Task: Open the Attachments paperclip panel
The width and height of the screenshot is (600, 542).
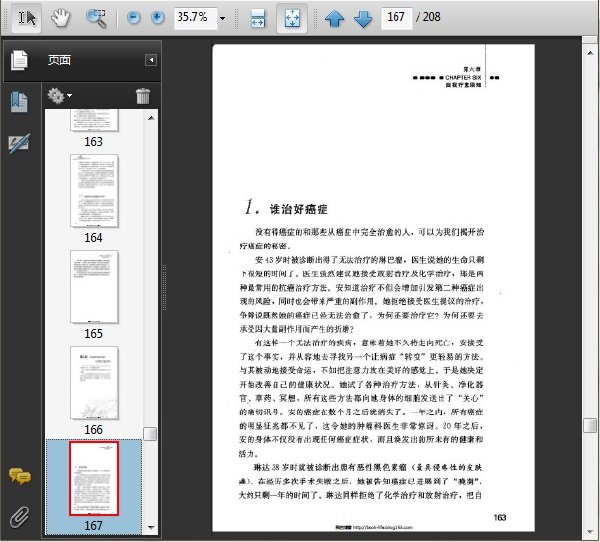Action: tap(19, 517)
